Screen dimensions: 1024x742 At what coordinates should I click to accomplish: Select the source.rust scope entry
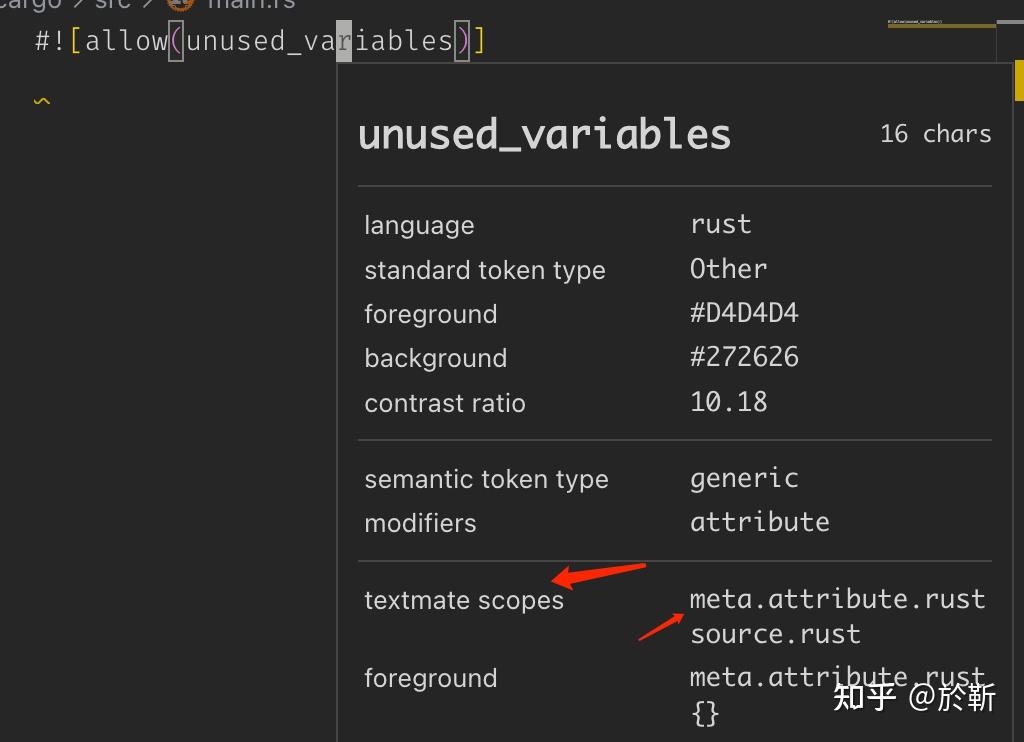click(775, 633)
